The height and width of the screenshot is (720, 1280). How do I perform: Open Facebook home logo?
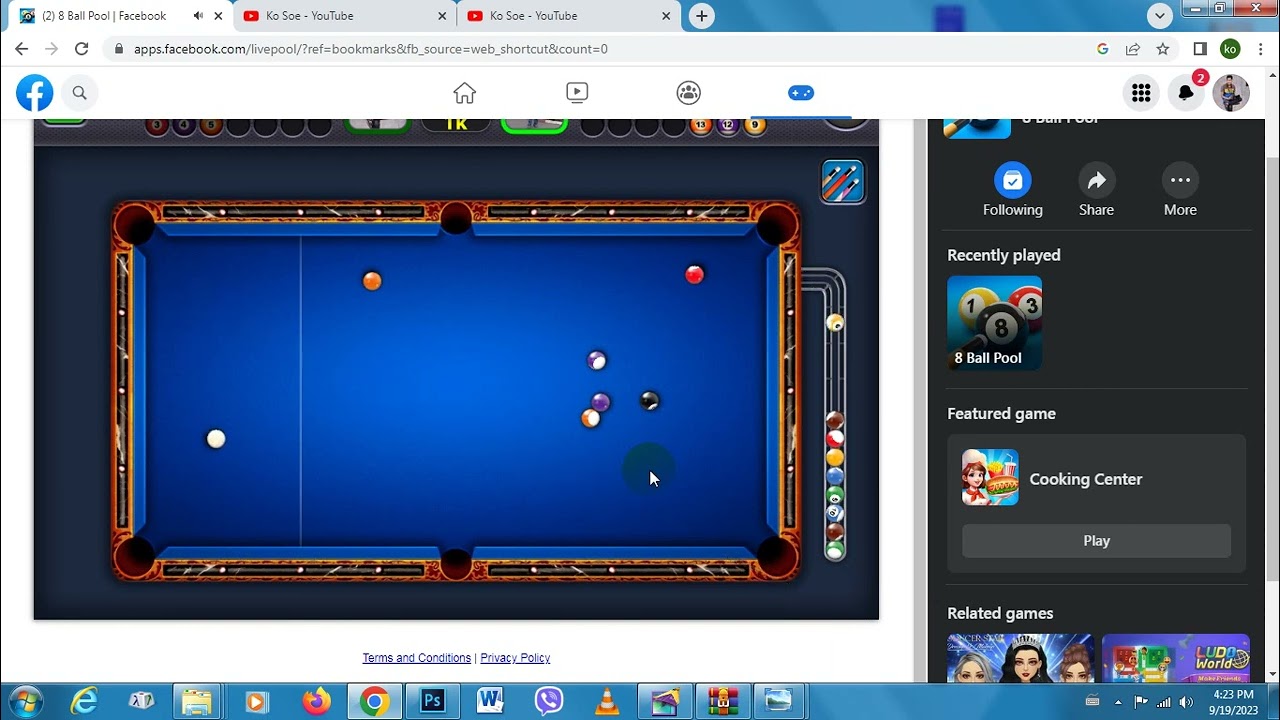[x=34, y=93]
